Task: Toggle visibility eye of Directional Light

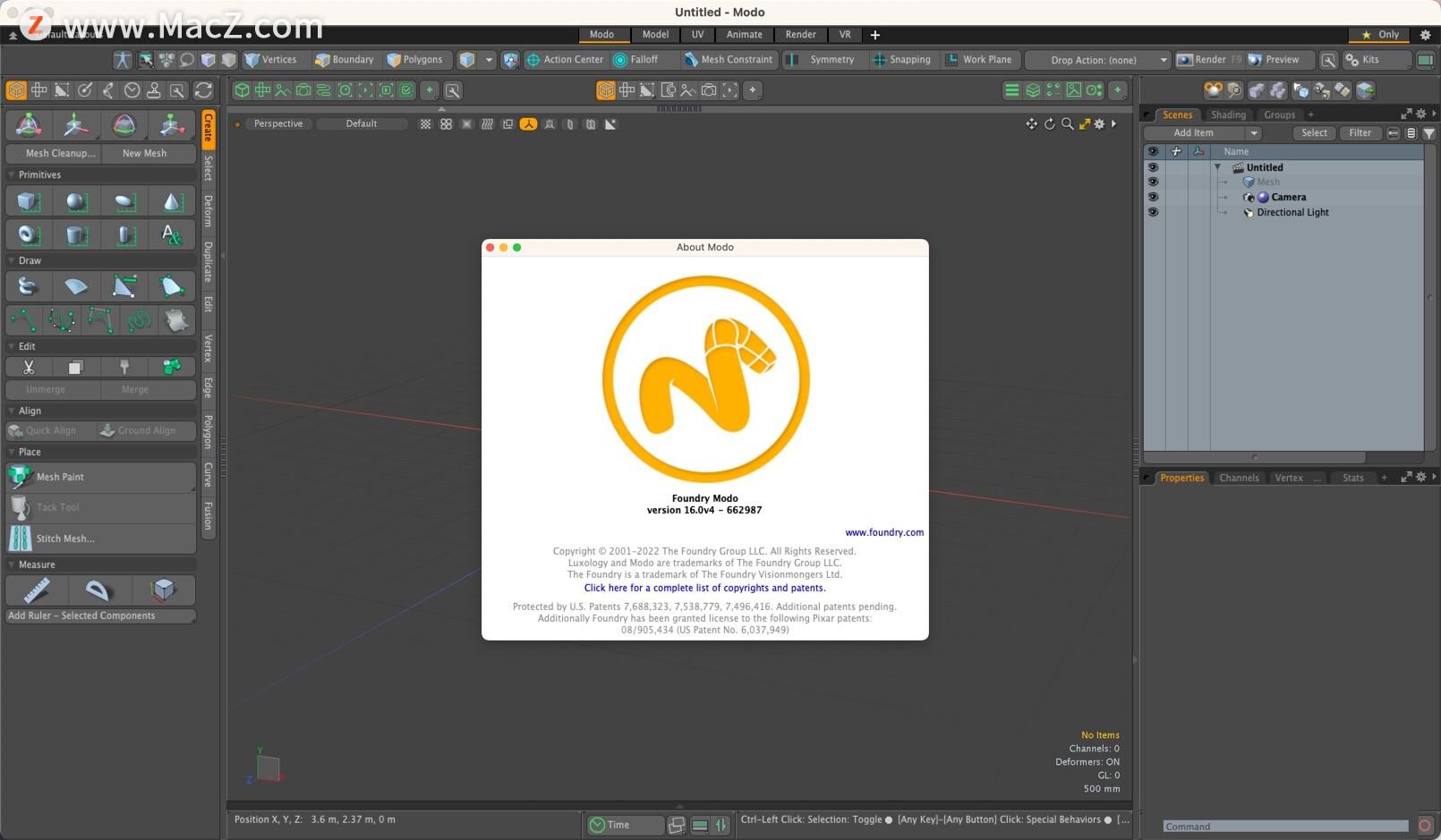Action: pos(1153,212)
